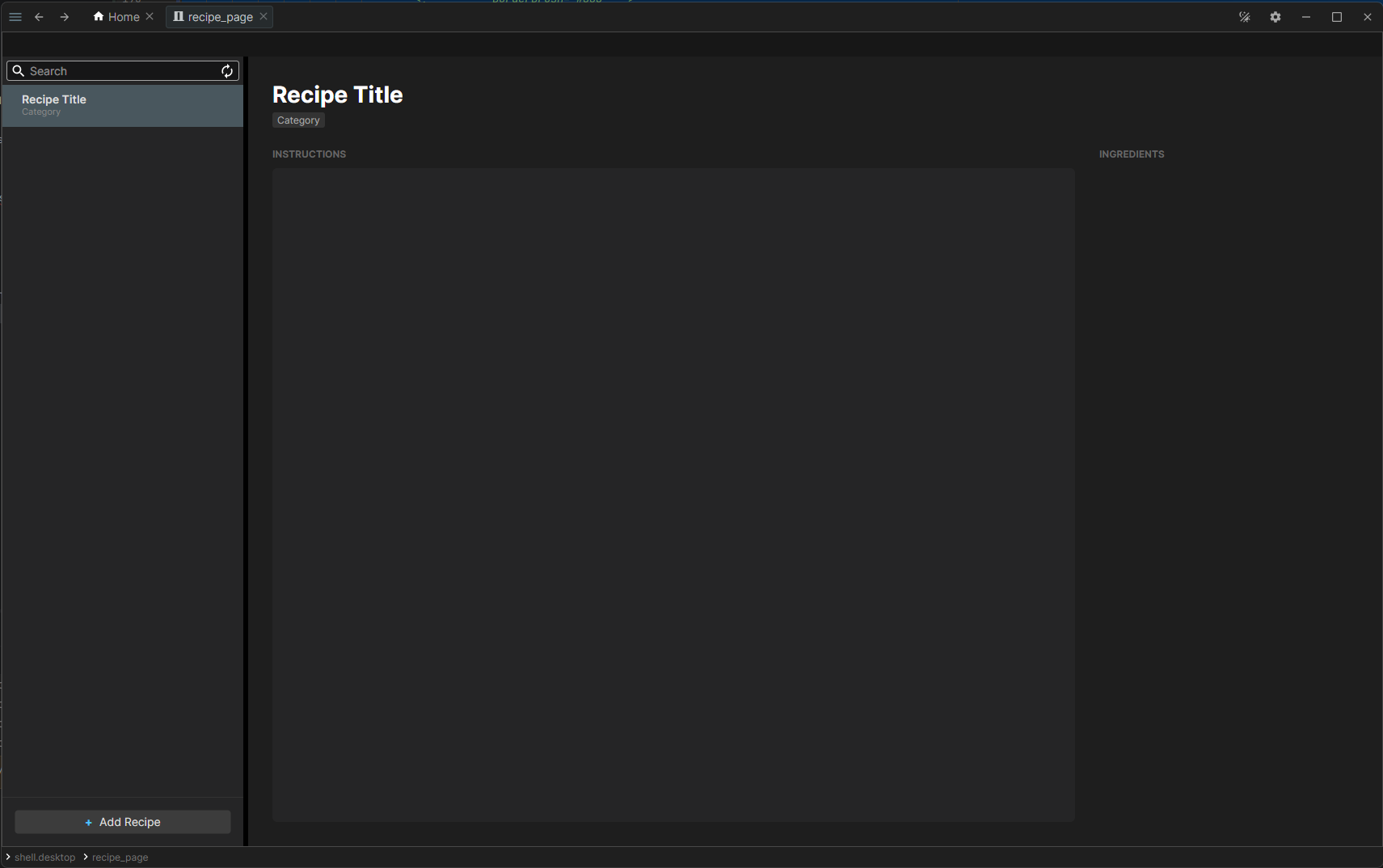This screenshot has width=1383, height=868.
Task: Click the back navigation arrow
Action: (x=39, y=16)
